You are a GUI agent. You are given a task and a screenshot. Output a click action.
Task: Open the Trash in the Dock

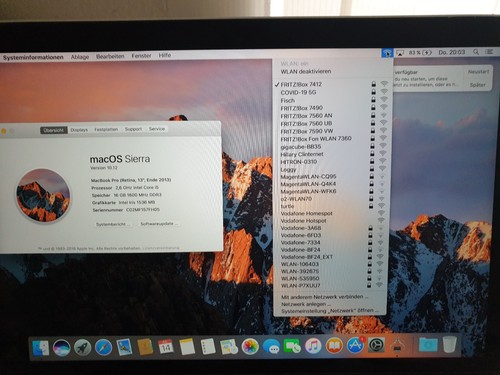[449, 345]
